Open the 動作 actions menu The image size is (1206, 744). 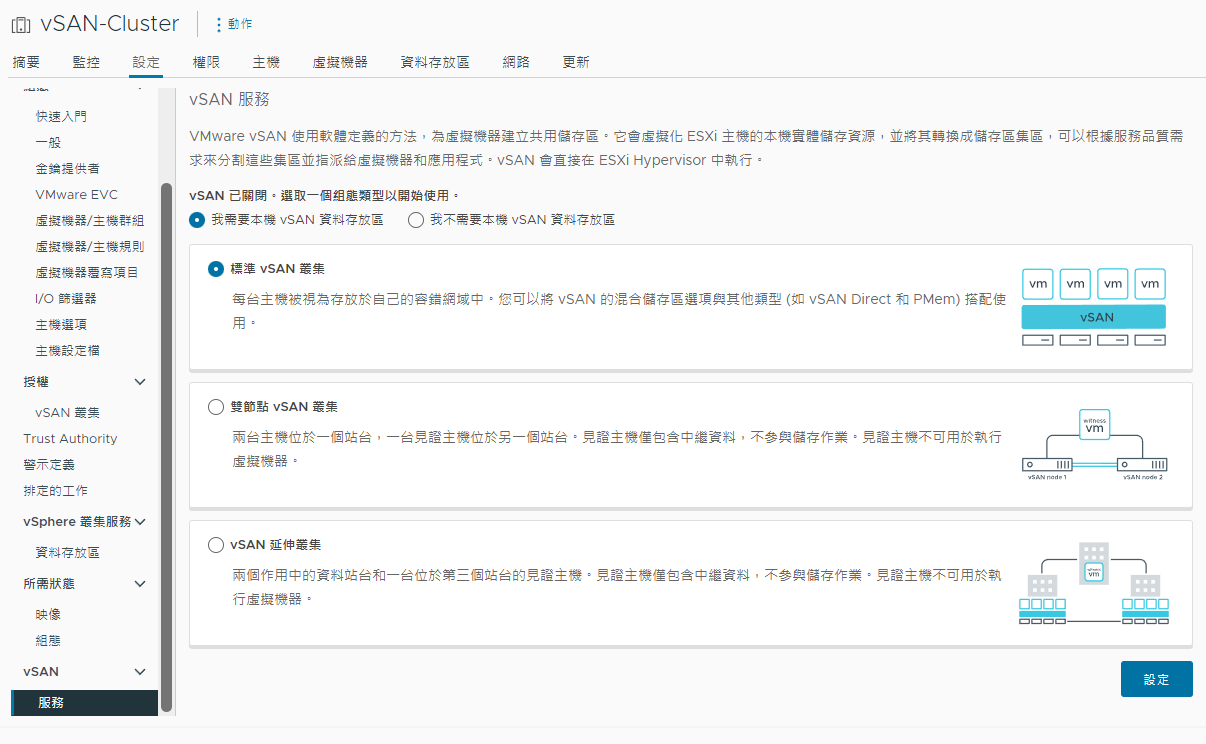[234, 24]
